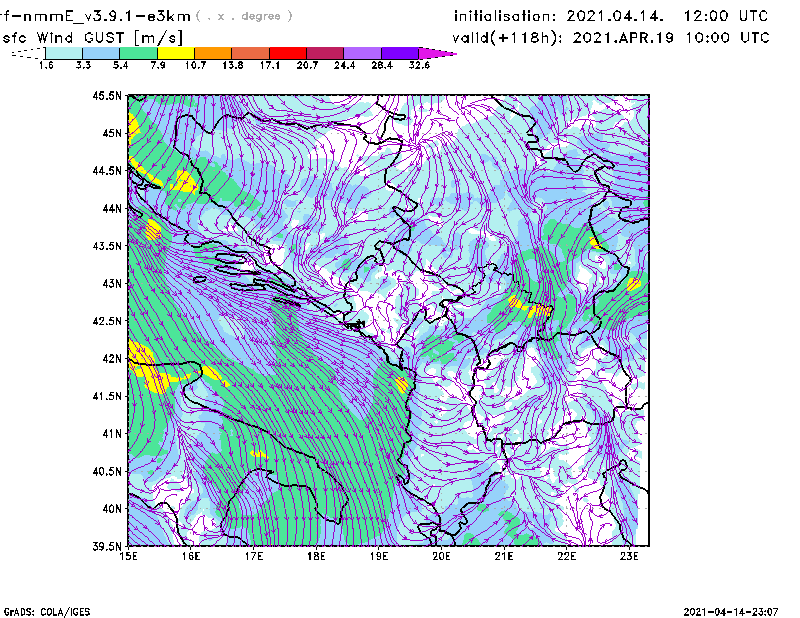Click the 22E longitude label

click(566, 556)
